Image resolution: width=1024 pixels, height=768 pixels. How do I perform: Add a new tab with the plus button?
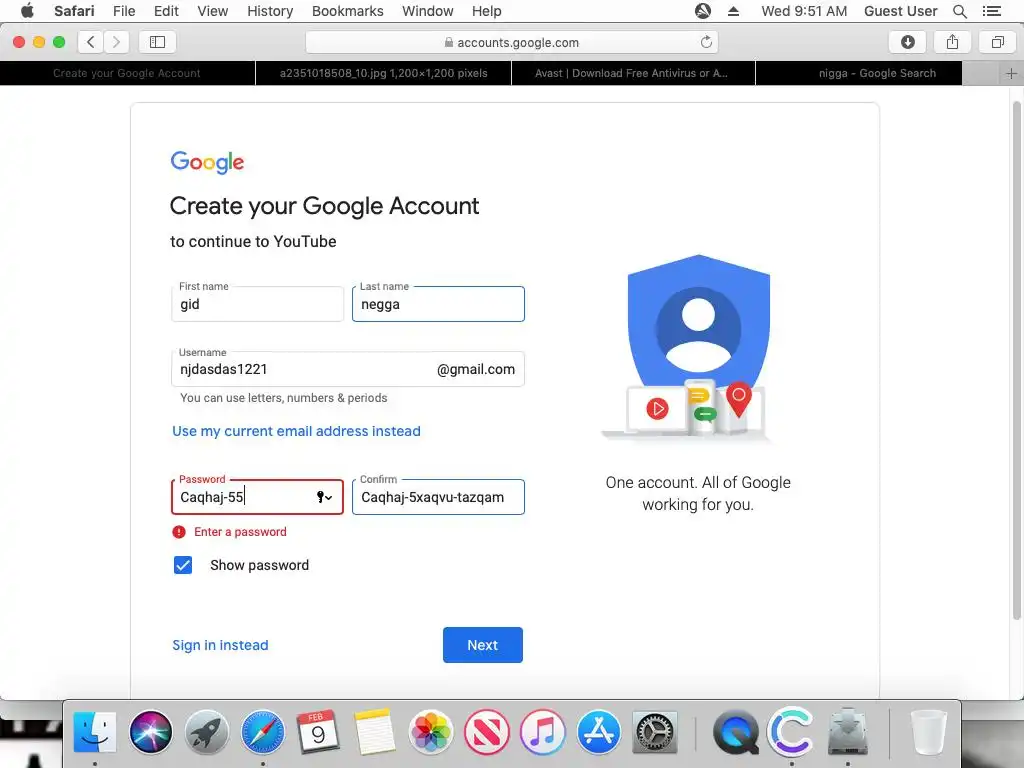tap(1011, 73)
